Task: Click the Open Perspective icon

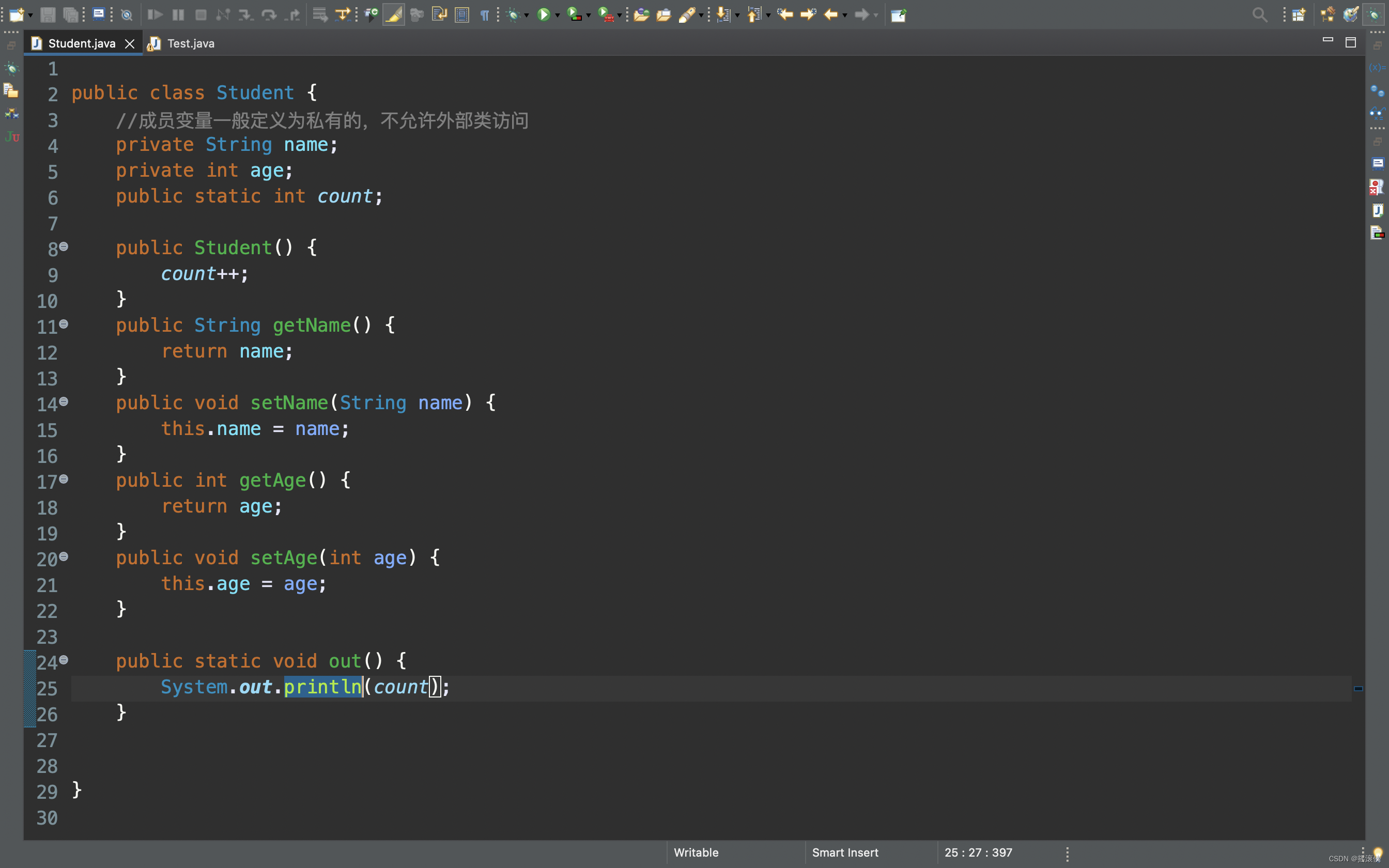Action: (1299, 15)
